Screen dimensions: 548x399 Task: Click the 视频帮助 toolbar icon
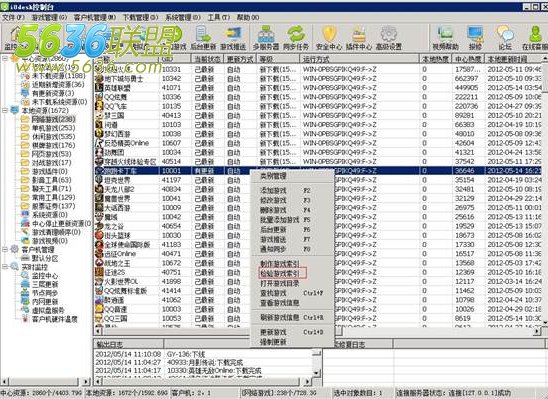(x=445, y=38)
